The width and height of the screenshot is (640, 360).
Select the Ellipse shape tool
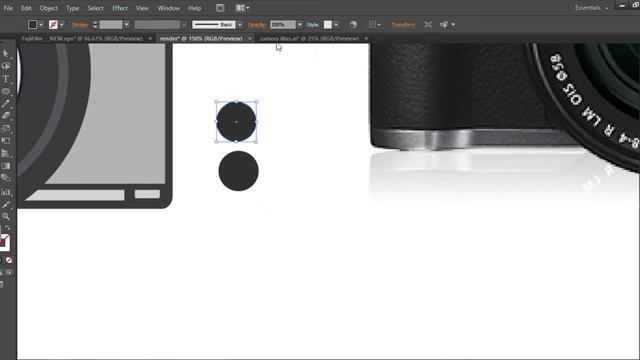coord(6,91)
